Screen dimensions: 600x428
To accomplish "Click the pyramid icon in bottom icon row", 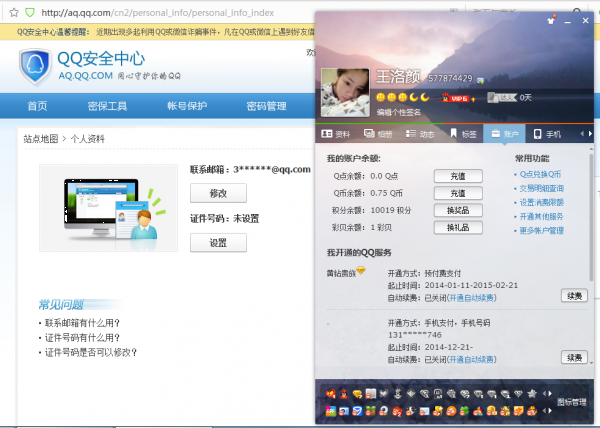I will [x=505, y=411].
